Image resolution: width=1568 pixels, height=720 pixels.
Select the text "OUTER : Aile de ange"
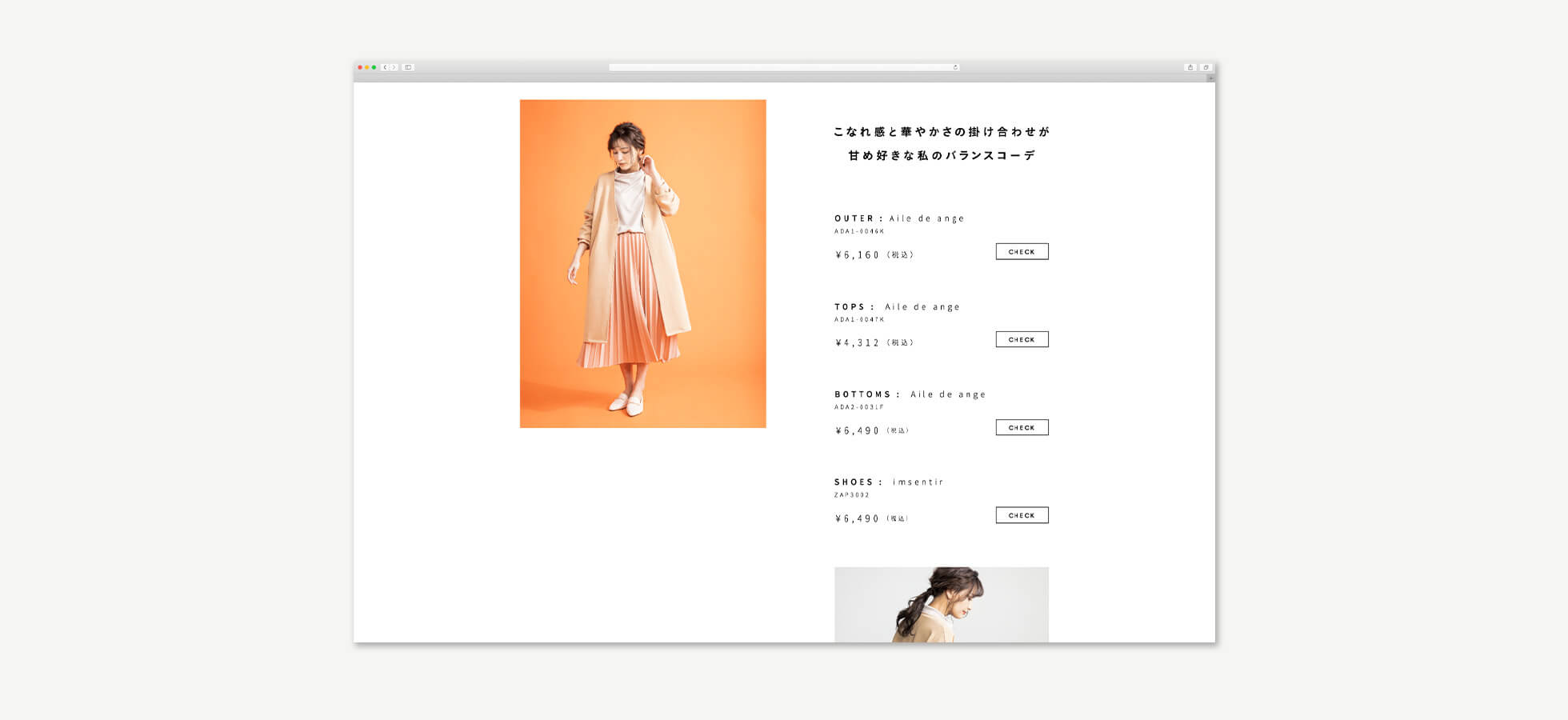(x=899, y=218)
